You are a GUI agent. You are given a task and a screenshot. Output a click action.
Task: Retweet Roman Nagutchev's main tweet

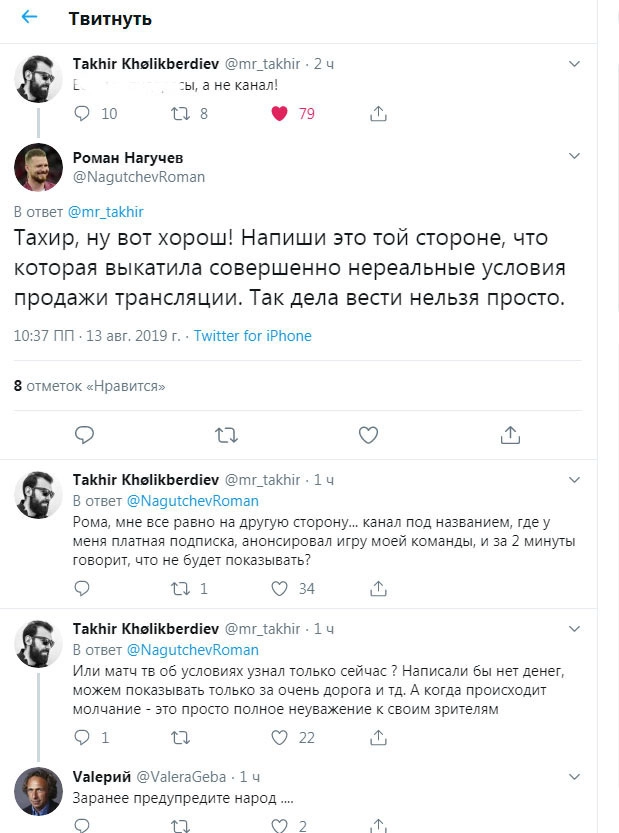227,434
